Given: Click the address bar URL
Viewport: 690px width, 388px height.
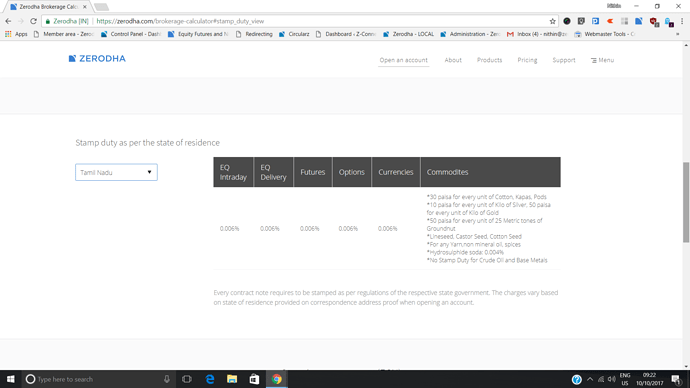Looking at the screenshot, I should 180,21.
